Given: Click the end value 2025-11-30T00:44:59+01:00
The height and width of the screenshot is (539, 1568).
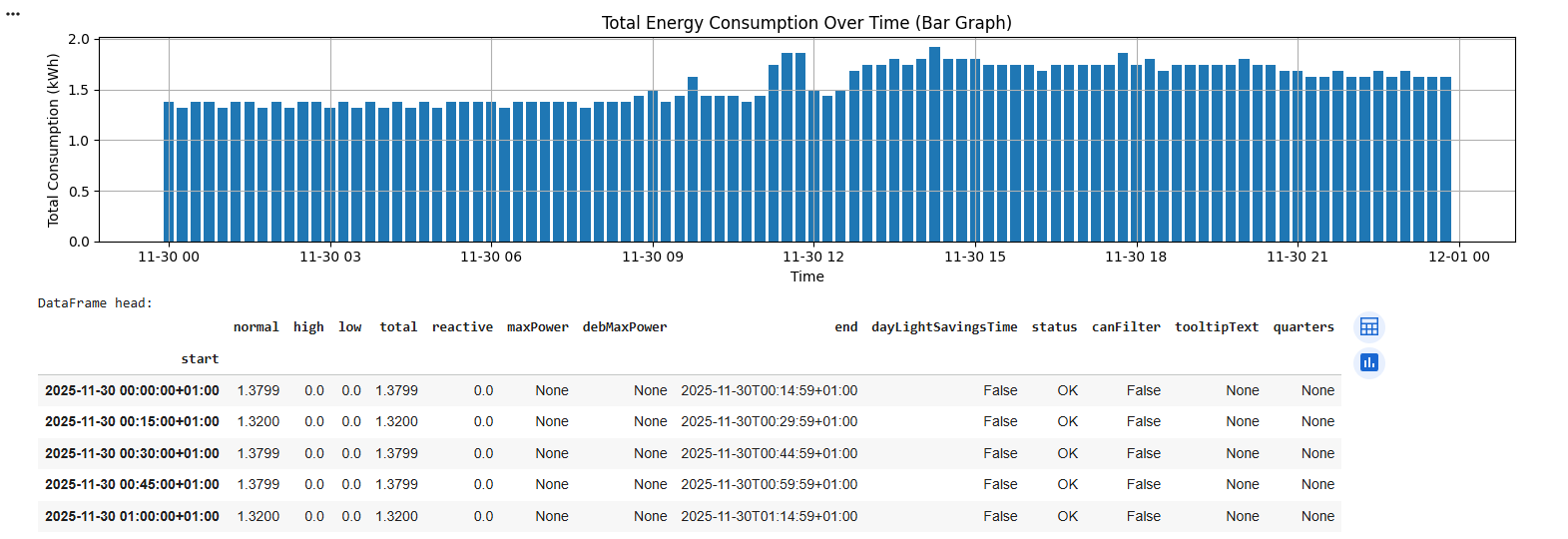Looking at the screenshot, I should (x=769, y=453).
